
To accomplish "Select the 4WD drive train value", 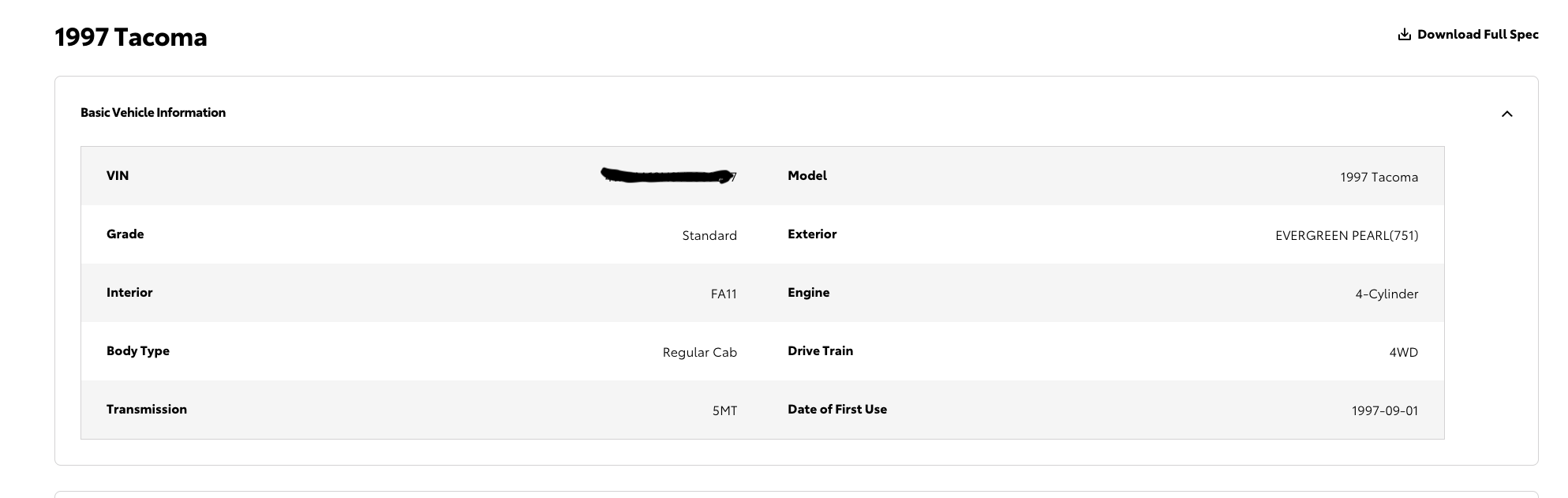I will (1404, 353).
